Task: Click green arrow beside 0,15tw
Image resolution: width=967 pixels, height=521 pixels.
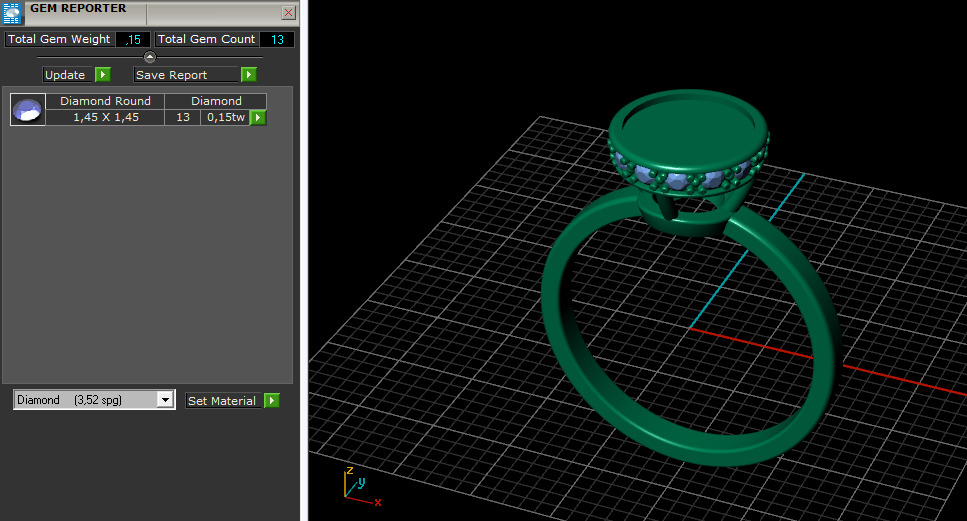Action: 258,117
